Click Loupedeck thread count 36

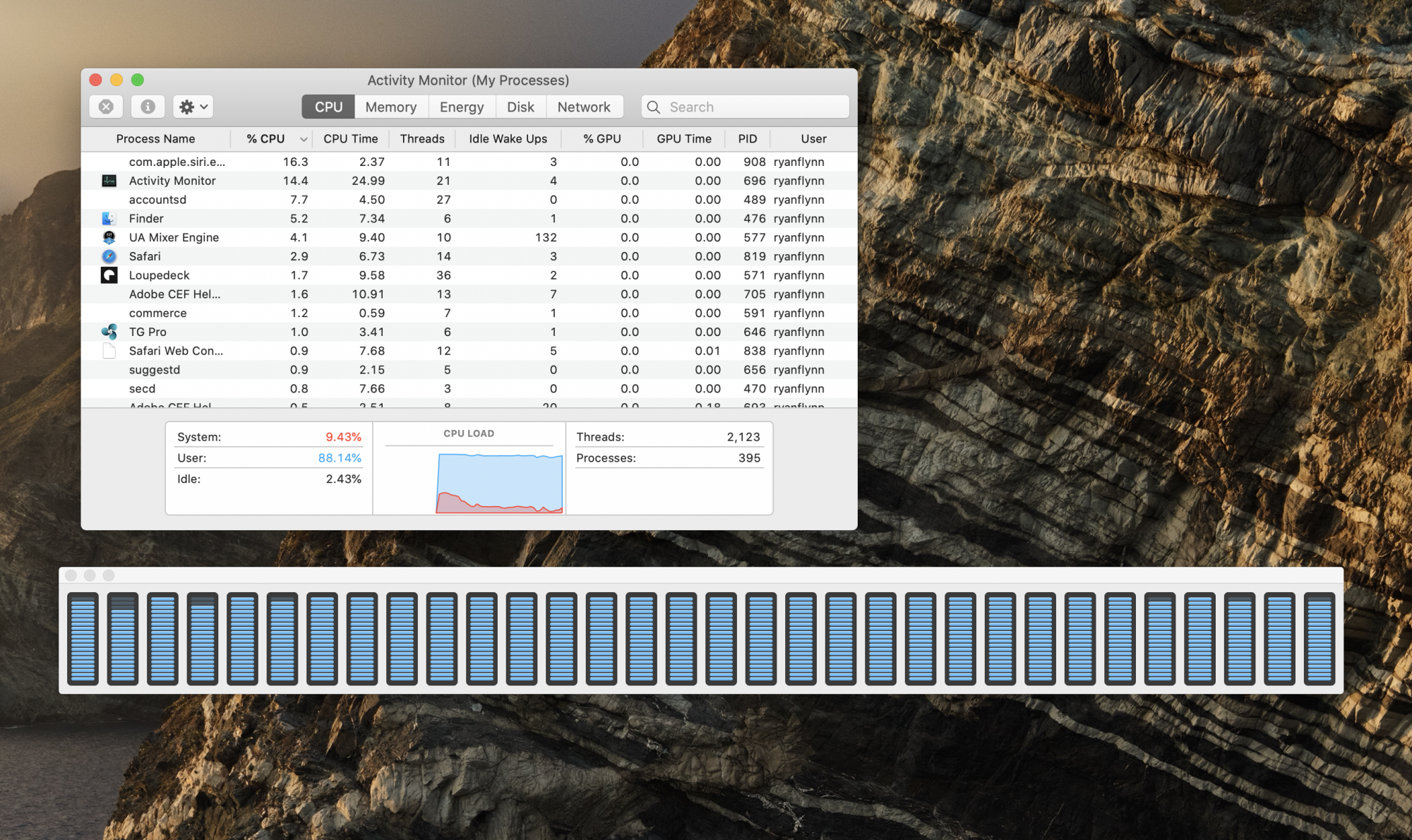click(x=443, y=275)
